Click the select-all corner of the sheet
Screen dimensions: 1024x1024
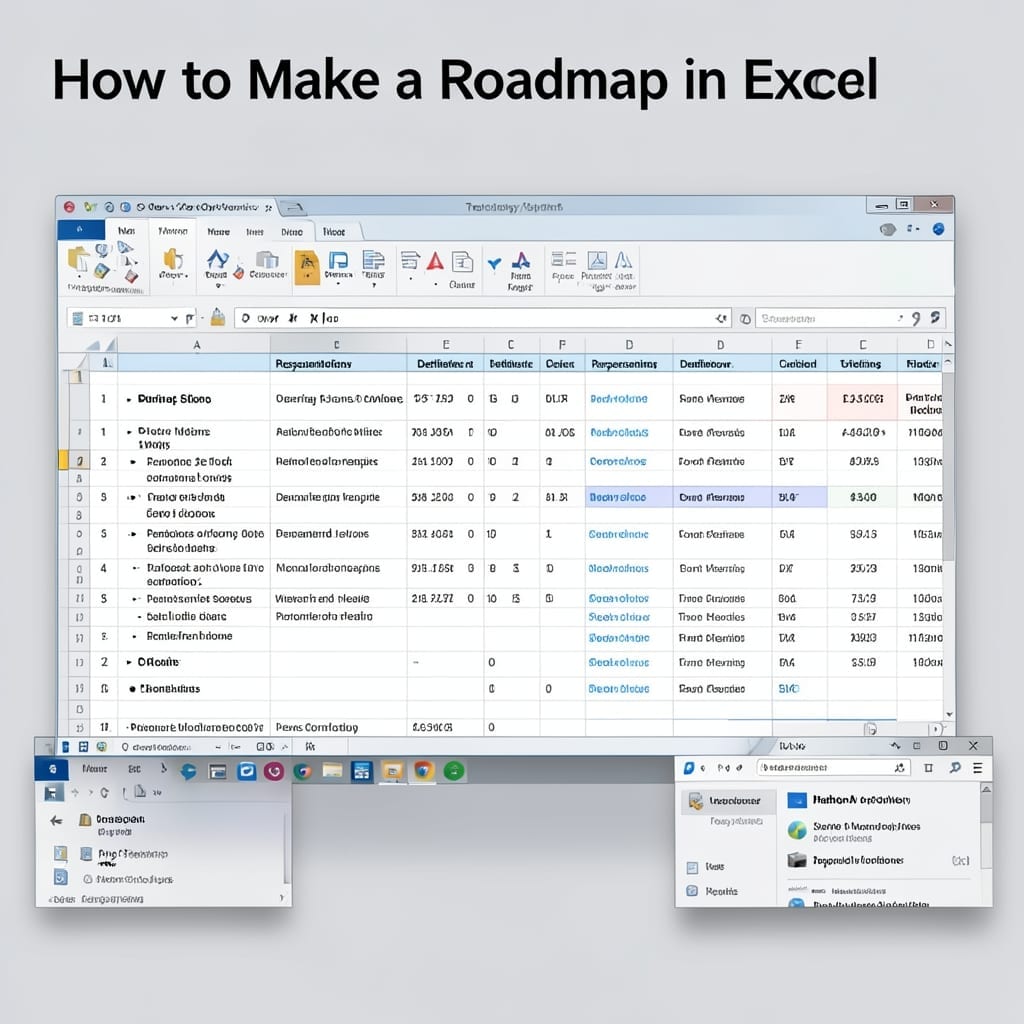click(101, 345)
